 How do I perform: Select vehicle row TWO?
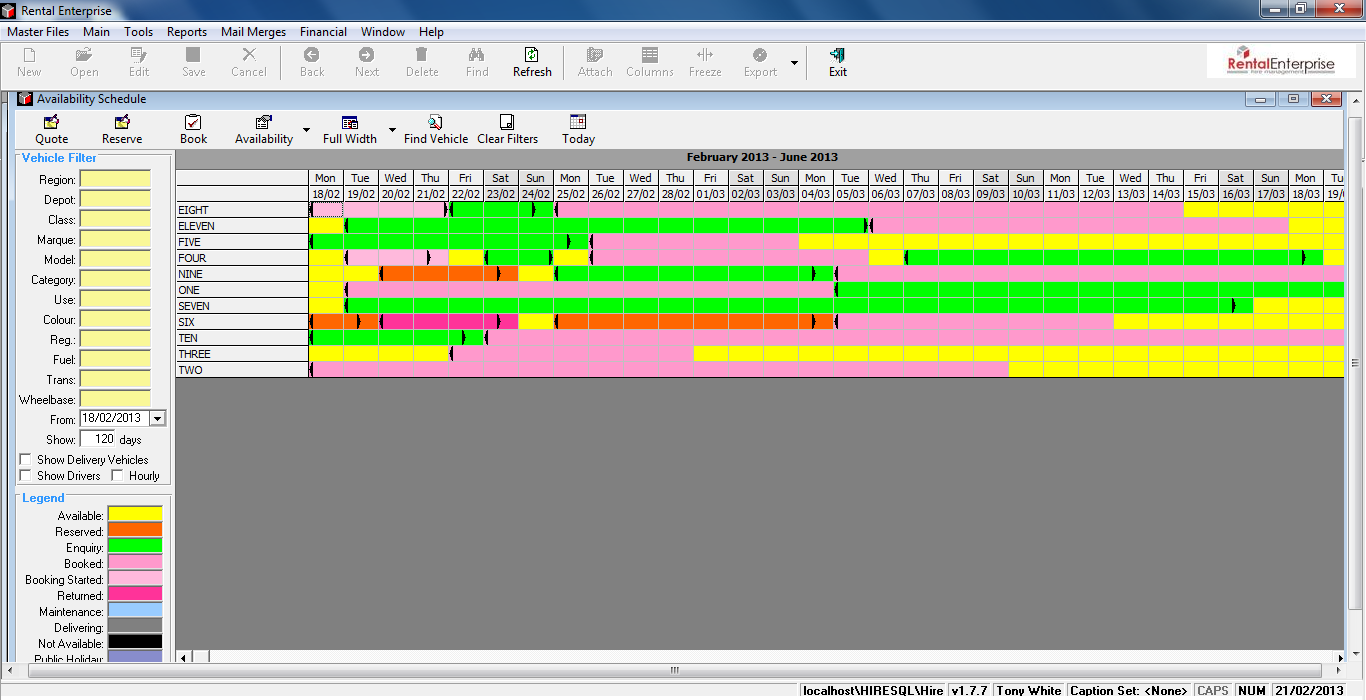pos(242,370)
